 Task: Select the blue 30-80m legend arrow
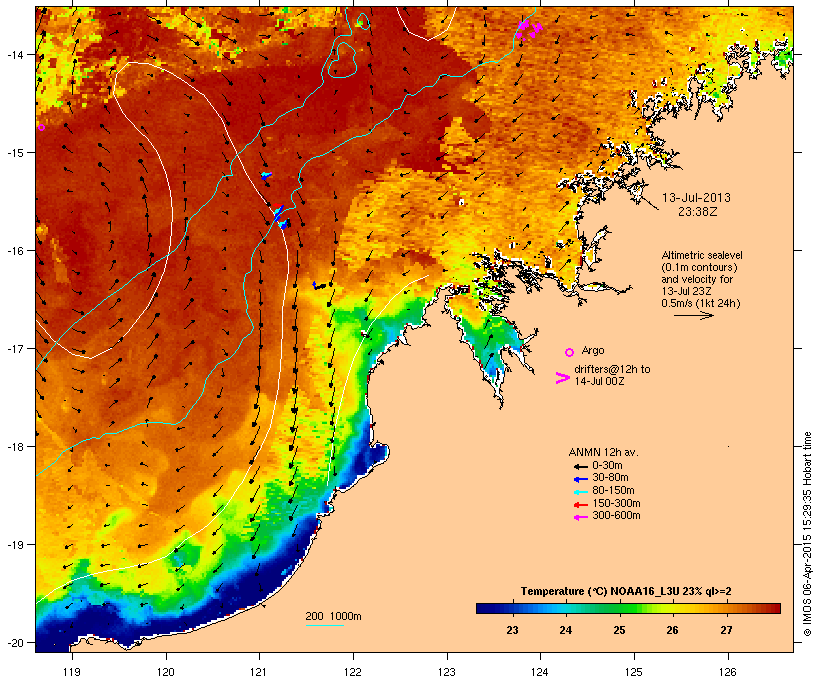[580, 479]
